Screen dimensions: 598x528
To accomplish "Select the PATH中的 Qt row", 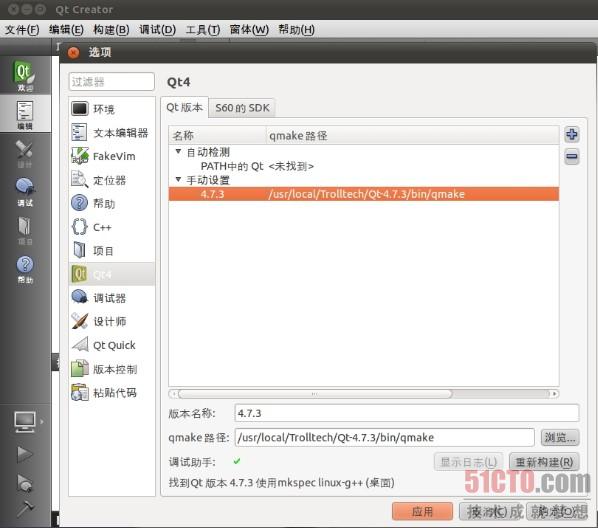I will click(x=364, y=166).
